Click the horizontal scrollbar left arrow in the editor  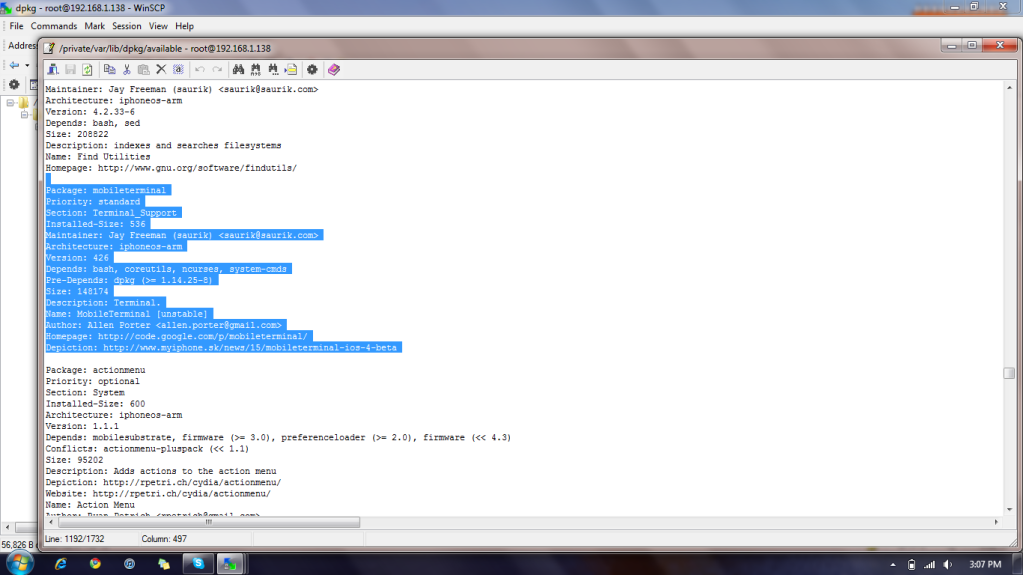tap(51, 522)
